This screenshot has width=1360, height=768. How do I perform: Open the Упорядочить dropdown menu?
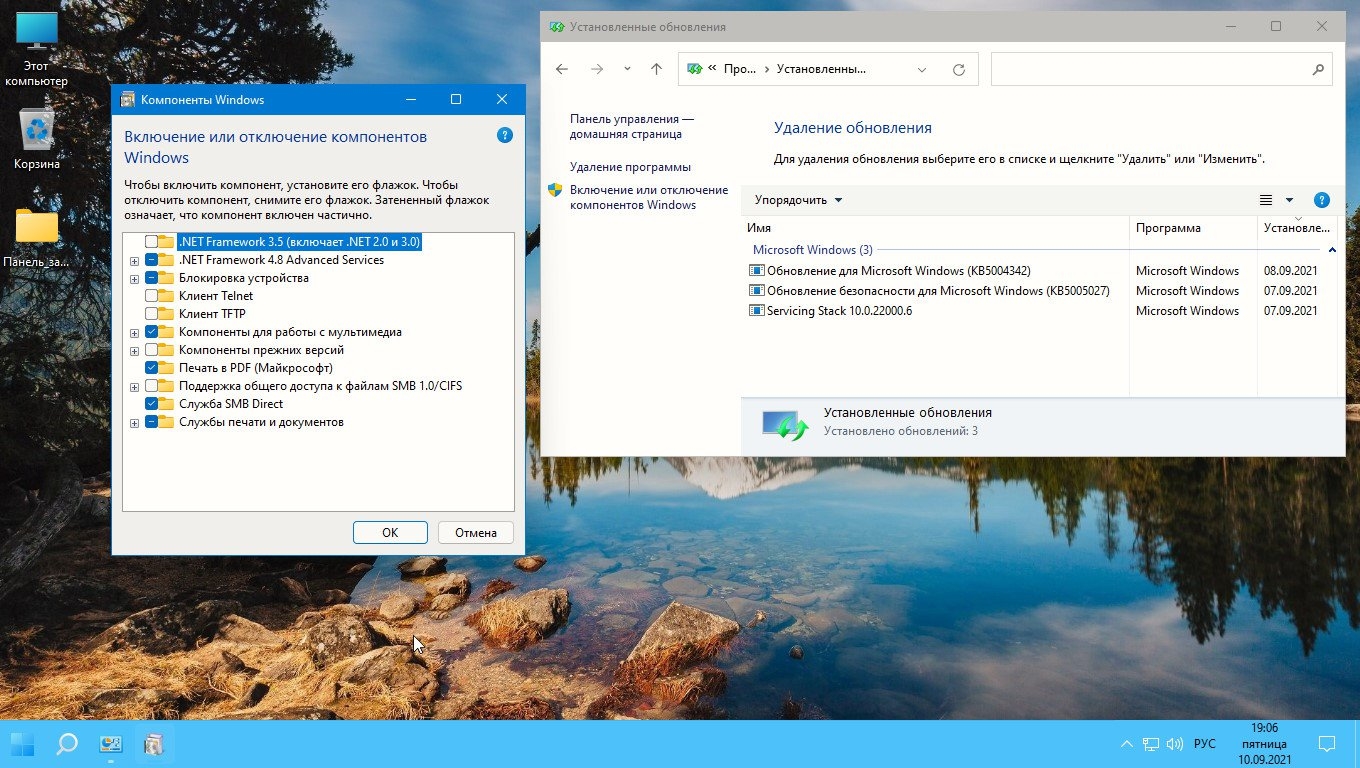pyautogui.click(x=798, y=200)
